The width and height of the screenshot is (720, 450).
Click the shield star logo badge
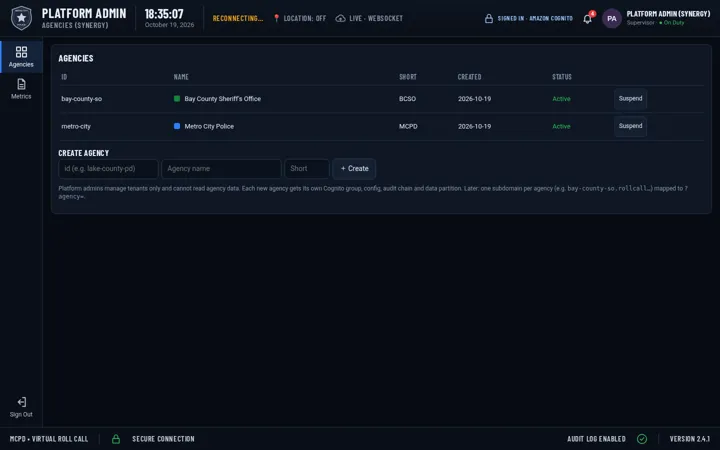click(21, 18)
